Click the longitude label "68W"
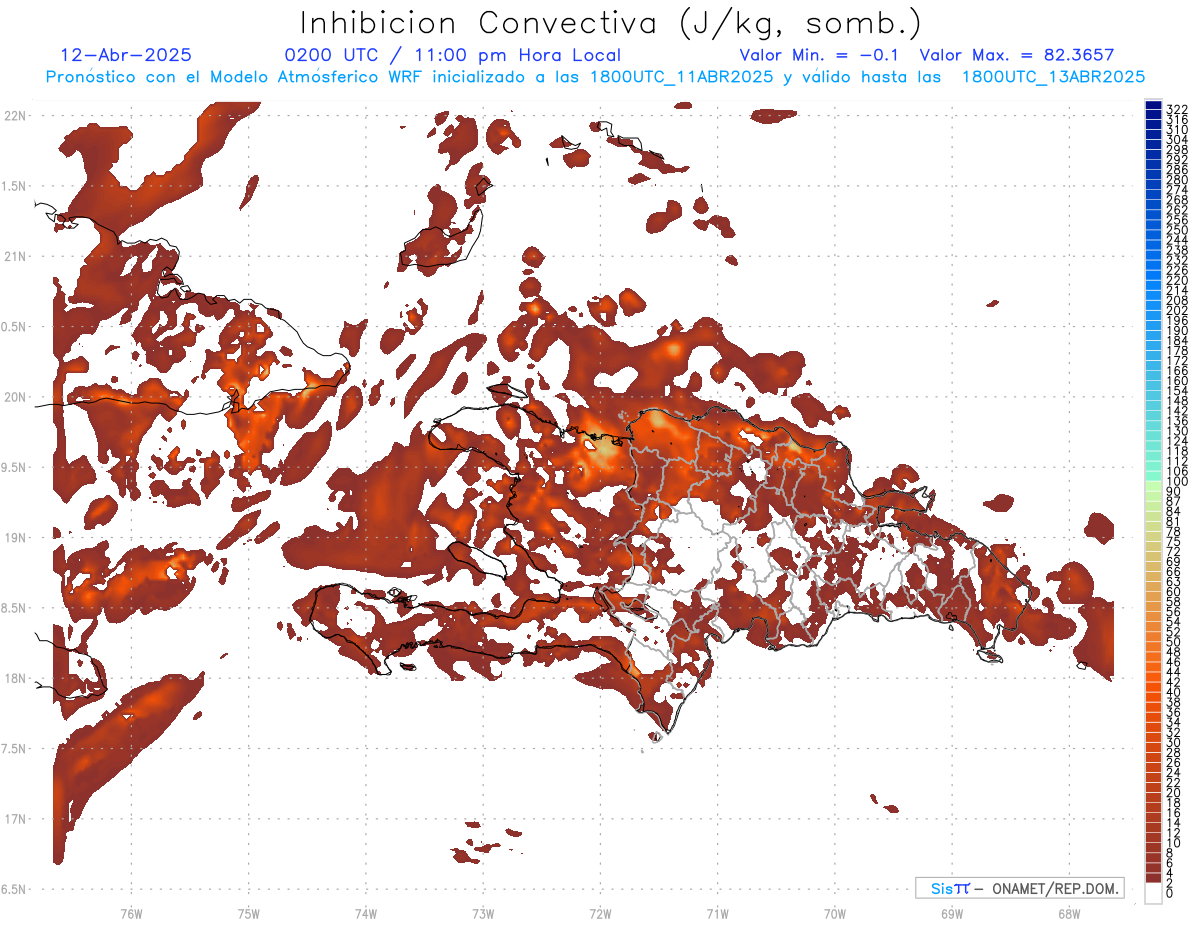Image resolution: width=1200 pixels, height=927 pixels. tap(1068, 913)
